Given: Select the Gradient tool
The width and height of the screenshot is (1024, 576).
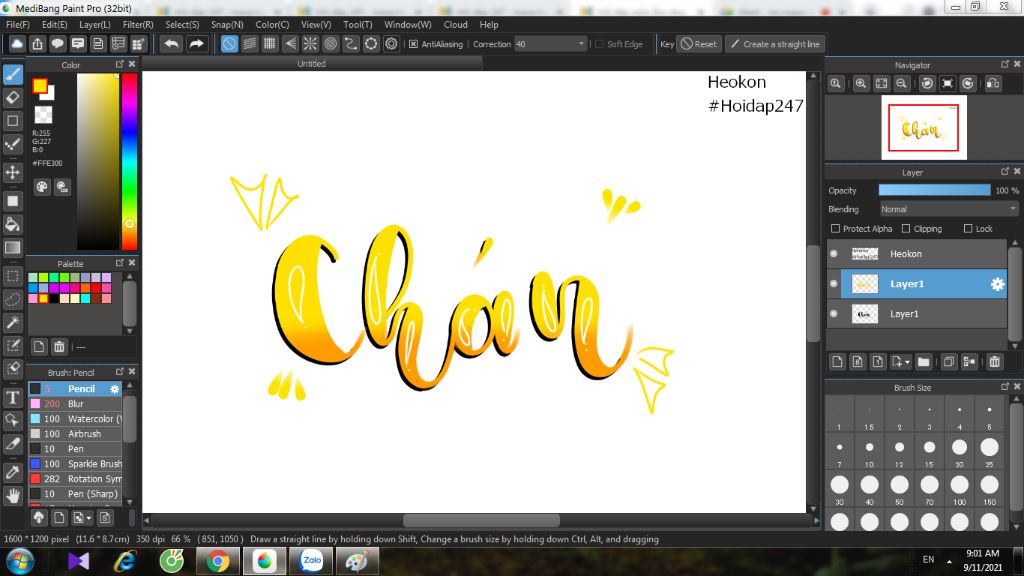Looking at the screenshot, I should [12, 248].
